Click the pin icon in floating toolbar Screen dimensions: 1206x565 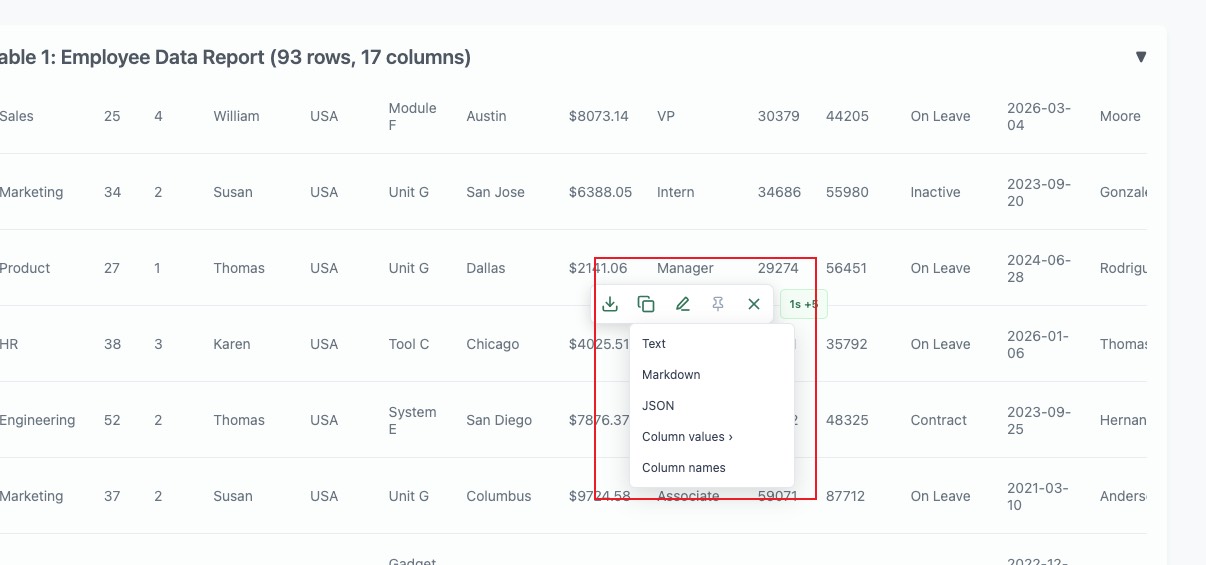(718, 304)
